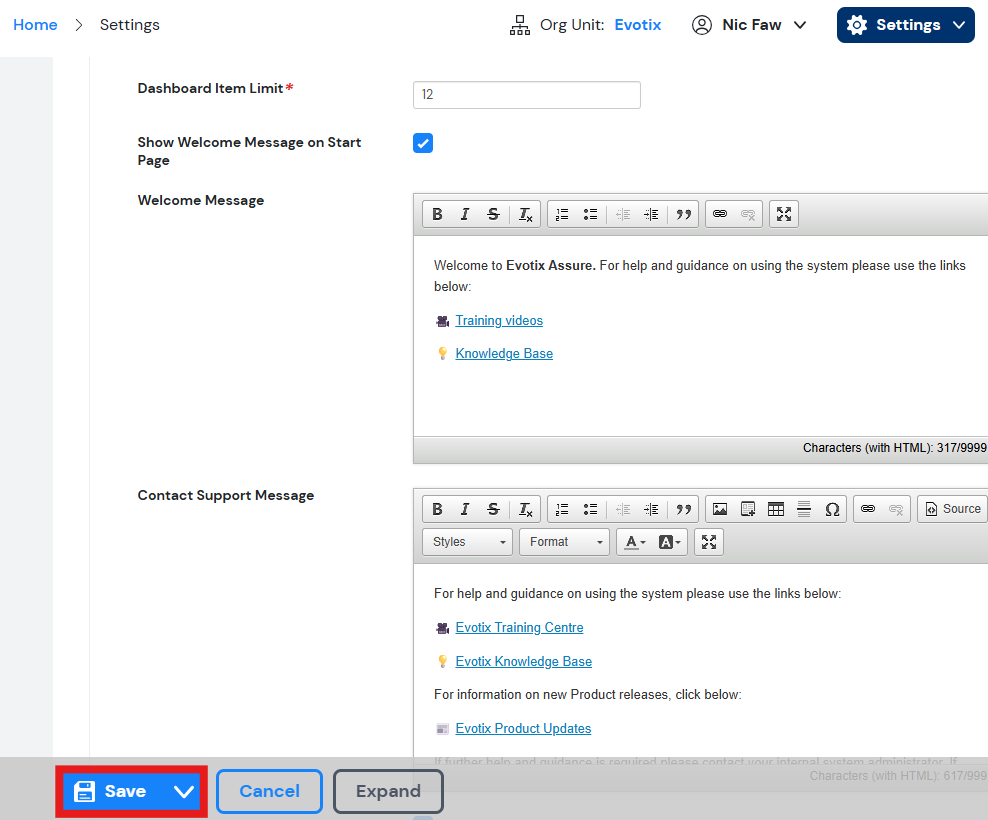
Task: Click the Save button
Action: point(113,792)
